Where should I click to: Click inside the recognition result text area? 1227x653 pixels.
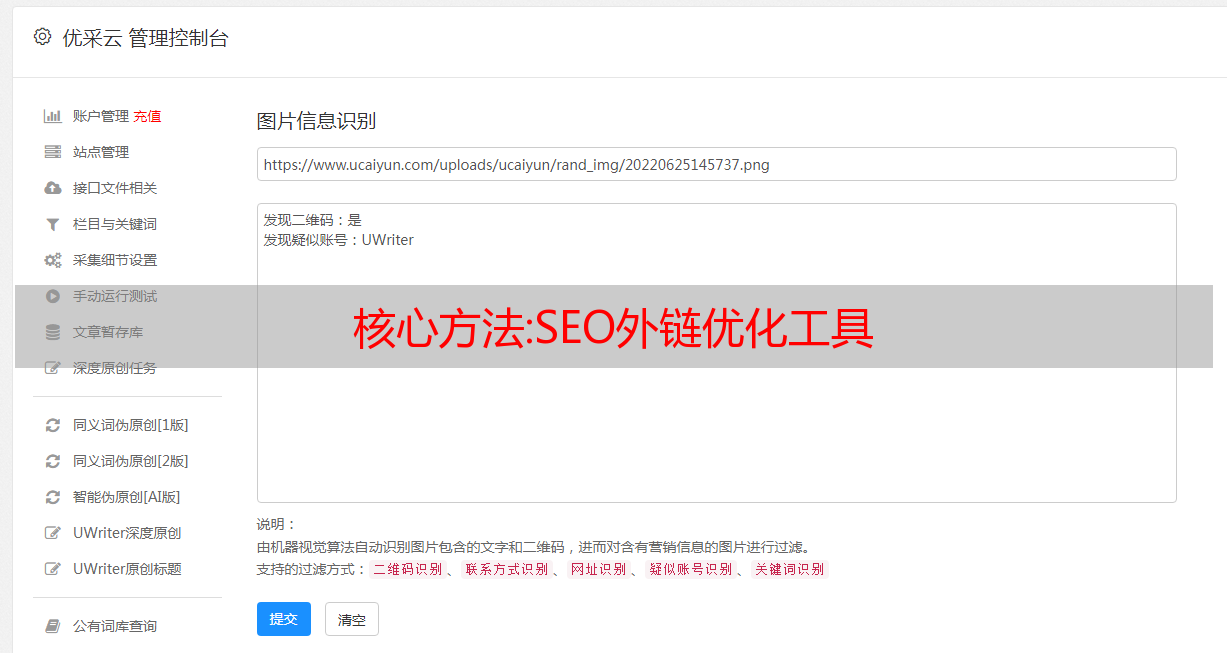click(x=716, y=353)
